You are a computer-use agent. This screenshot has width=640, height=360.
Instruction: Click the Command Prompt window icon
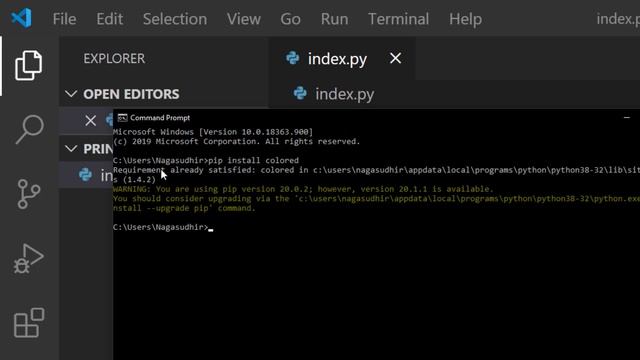pos(122,118)
